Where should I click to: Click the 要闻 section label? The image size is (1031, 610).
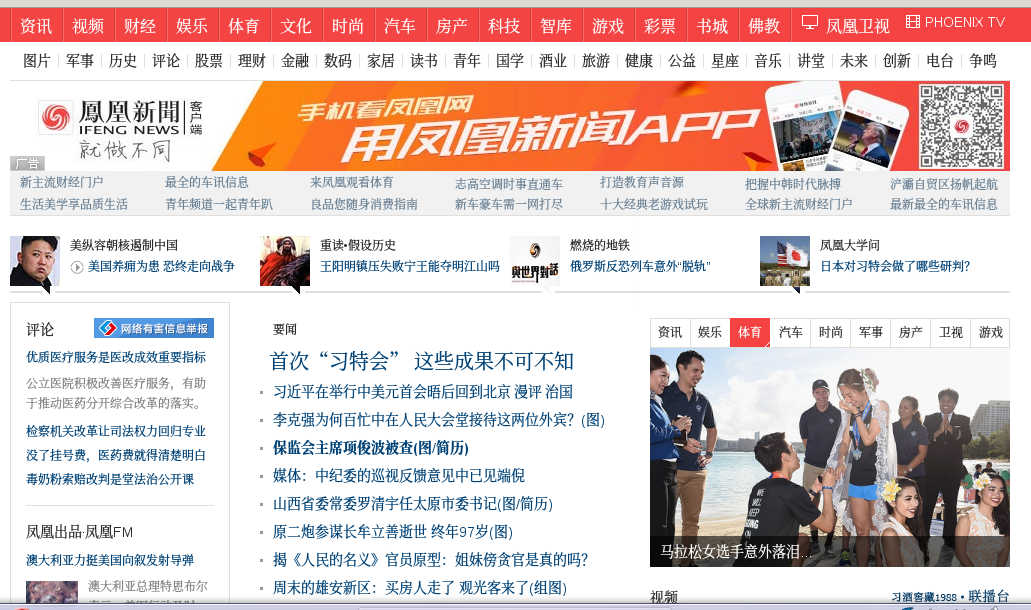pos(285,329)
